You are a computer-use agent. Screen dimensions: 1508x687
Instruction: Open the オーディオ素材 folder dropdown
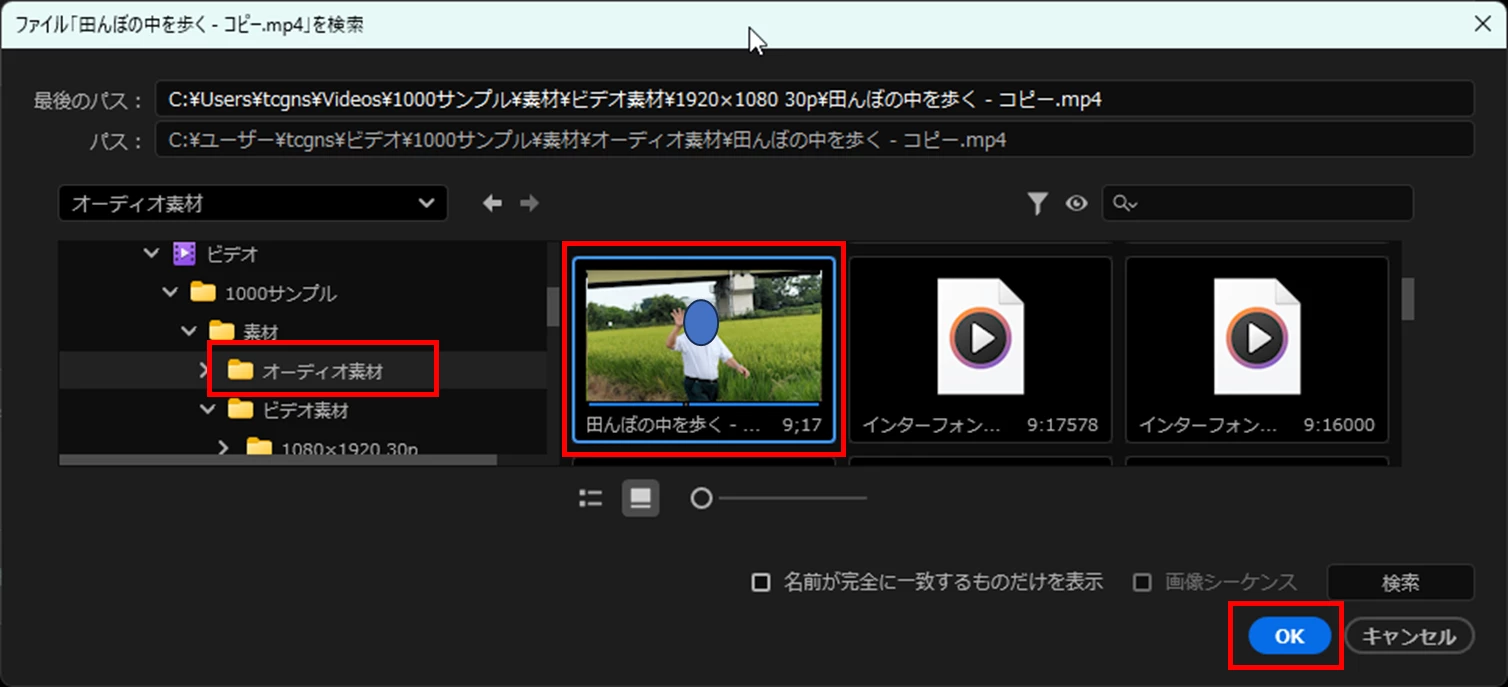253,203
